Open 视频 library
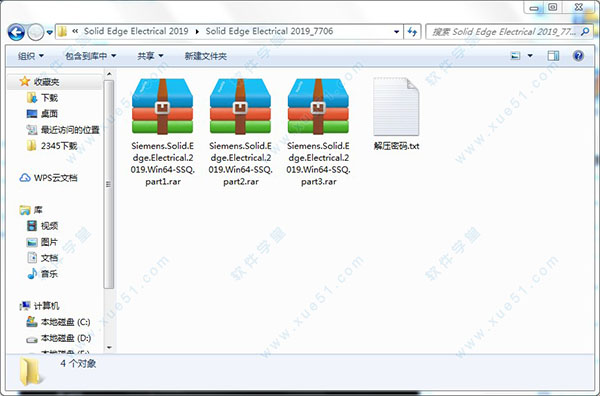The image size is (600, 396). pyautogui.click(x=49, y=226)
